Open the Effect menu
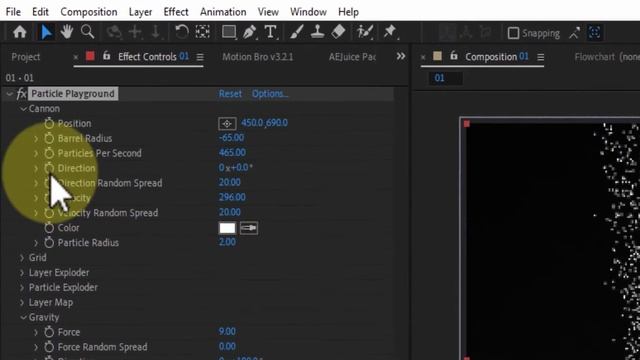This screenshot has width=640, height=360. pyautogui.click(x=176, y=12)
